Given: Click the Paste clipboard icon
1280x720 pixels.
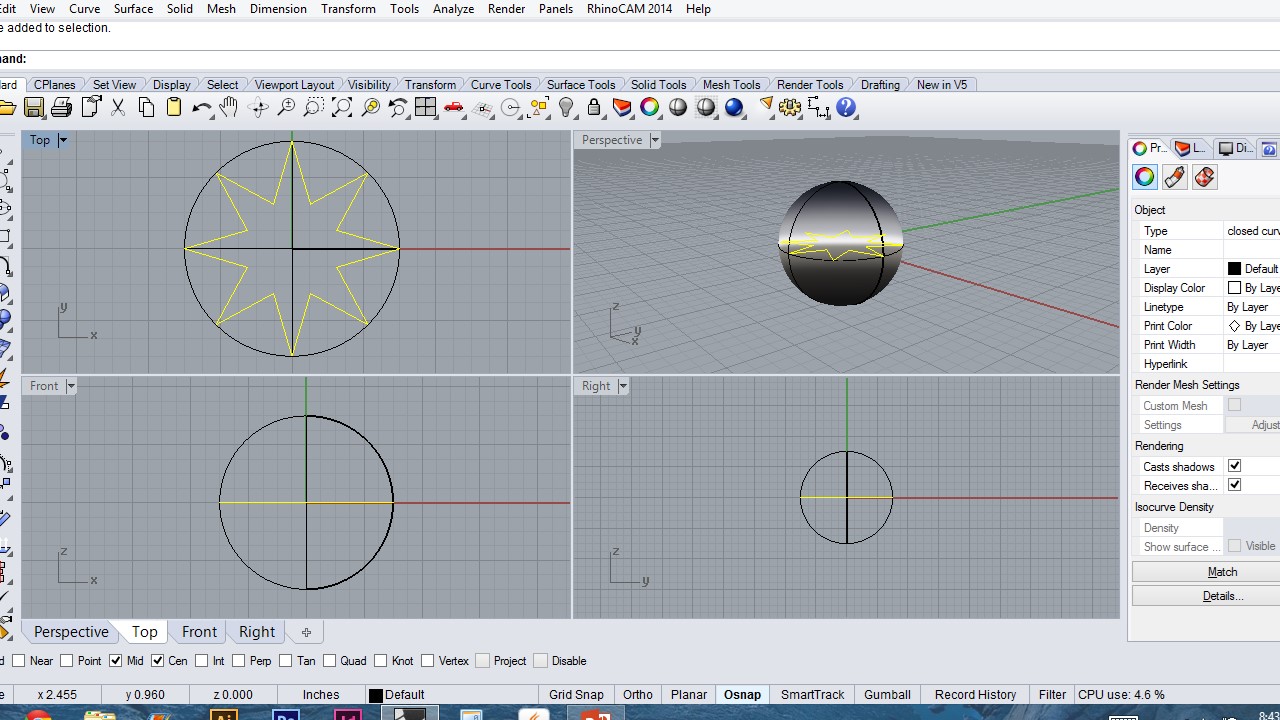Looking at the screenshot, I should [x=174, y=107].
